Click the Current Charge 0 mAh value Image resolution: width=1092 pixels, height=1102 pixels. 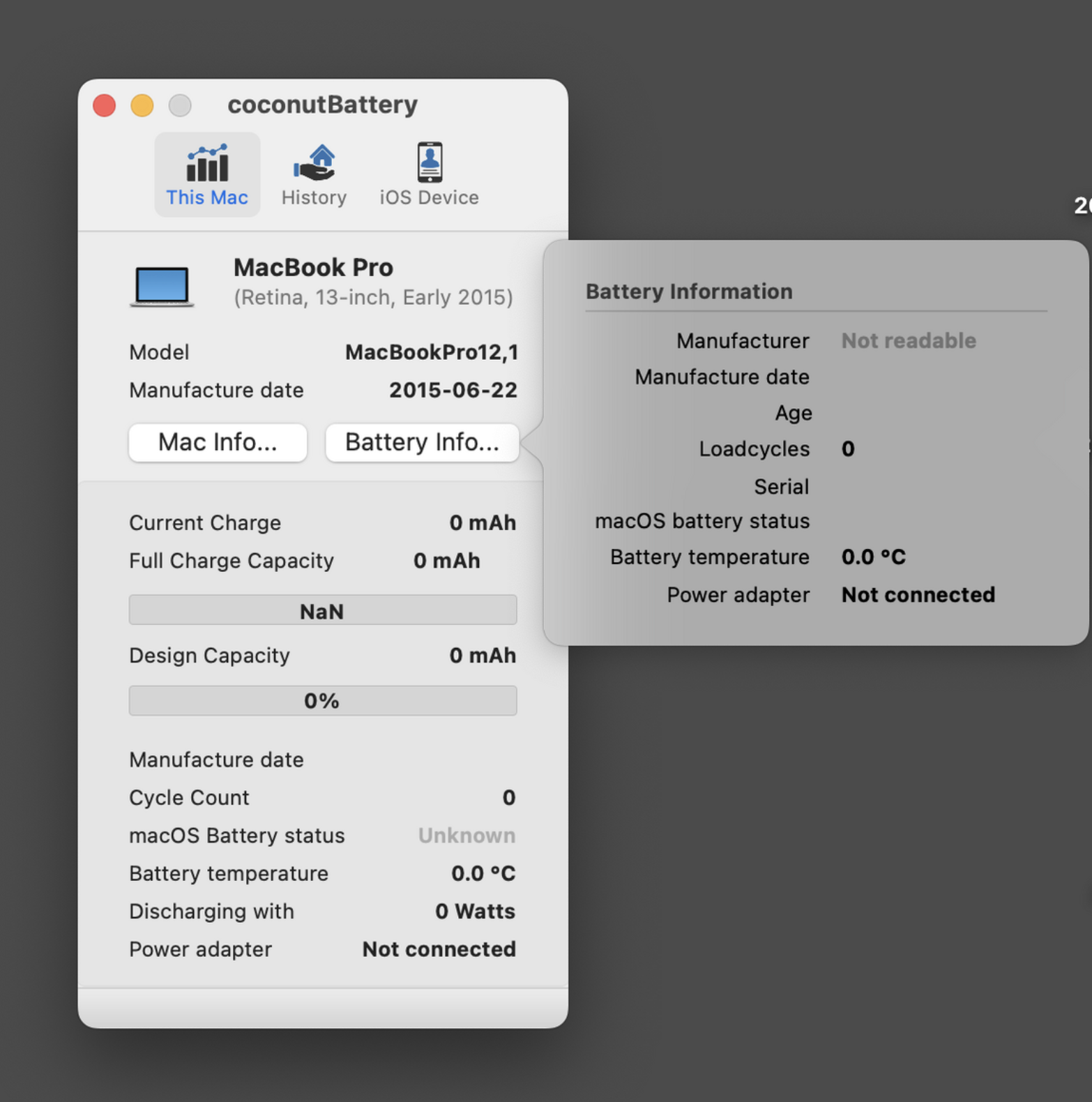click(x=483, y=522)
